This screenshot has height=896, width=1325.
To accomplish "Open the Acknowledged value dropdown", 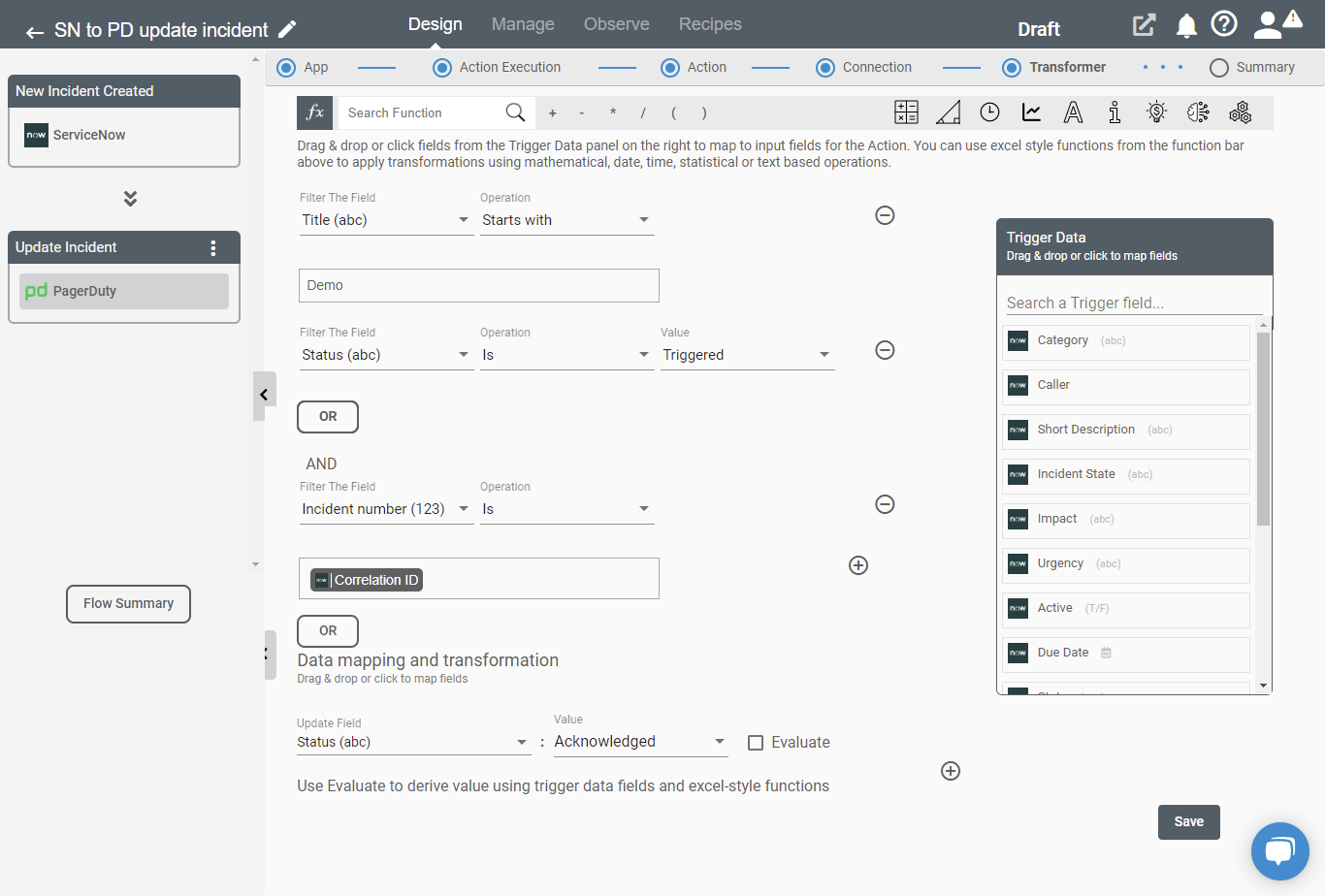I will (x=640, y=742).
